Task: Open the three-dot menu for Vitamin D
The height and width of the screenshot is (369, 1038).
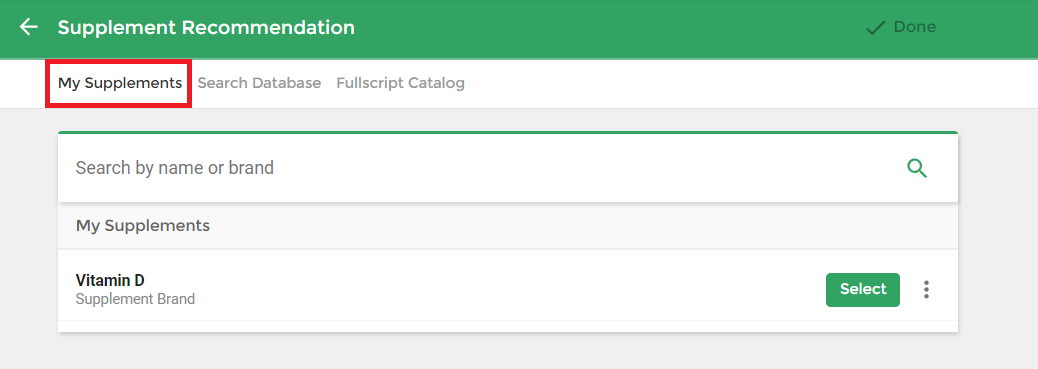Action: (926, 290)
